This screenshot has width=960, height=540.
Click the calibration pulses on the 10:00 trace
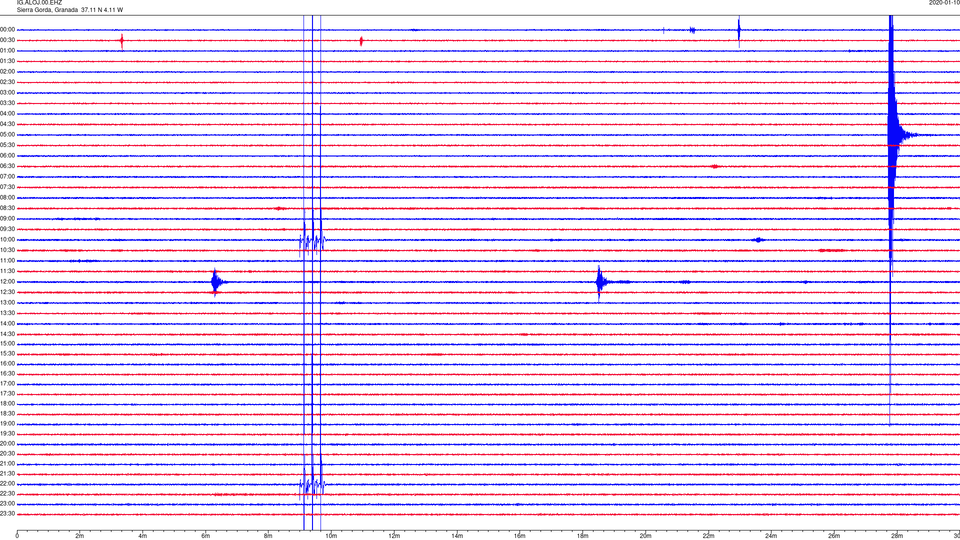point(312,241)
